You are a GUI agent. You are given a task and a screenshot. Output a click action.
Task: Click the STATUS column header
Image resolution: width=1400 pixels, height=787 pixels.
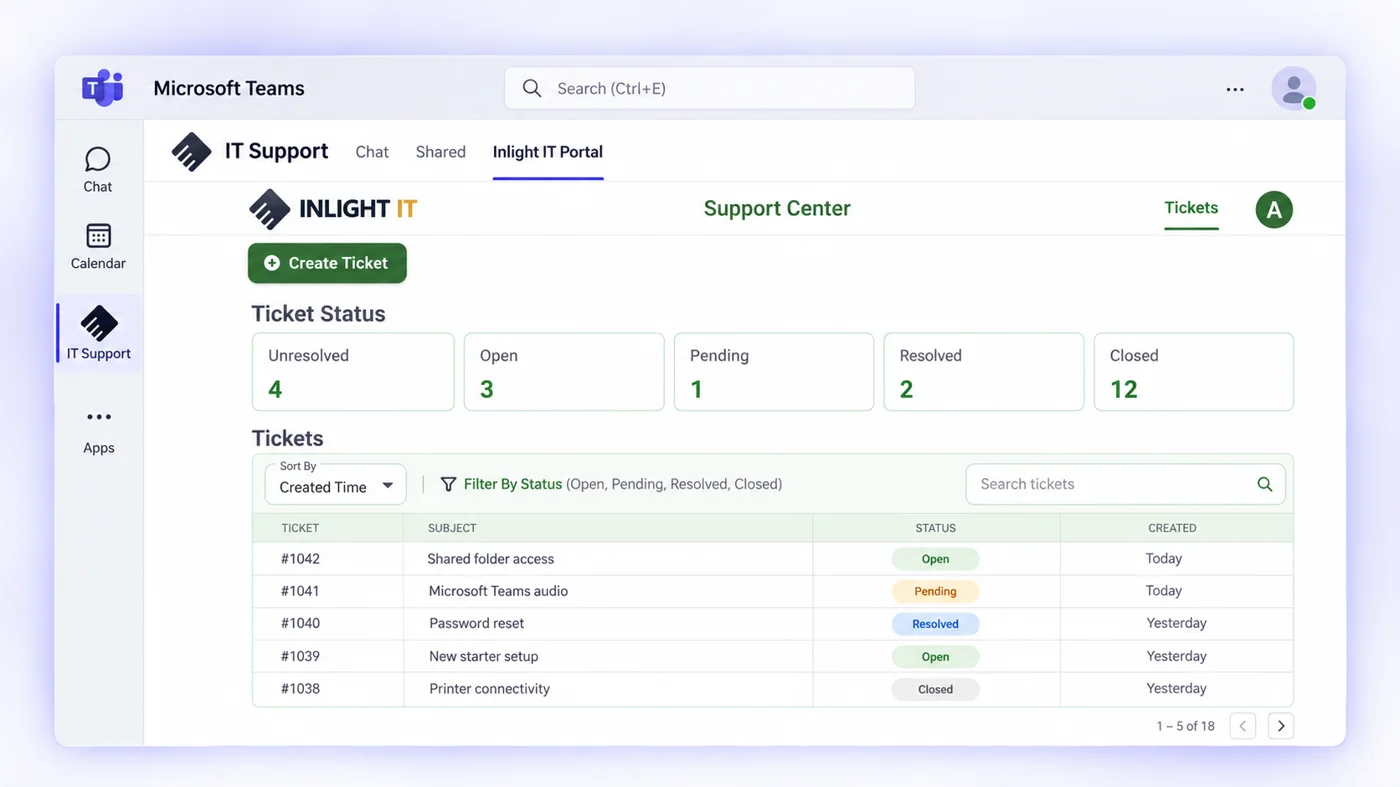936,528
